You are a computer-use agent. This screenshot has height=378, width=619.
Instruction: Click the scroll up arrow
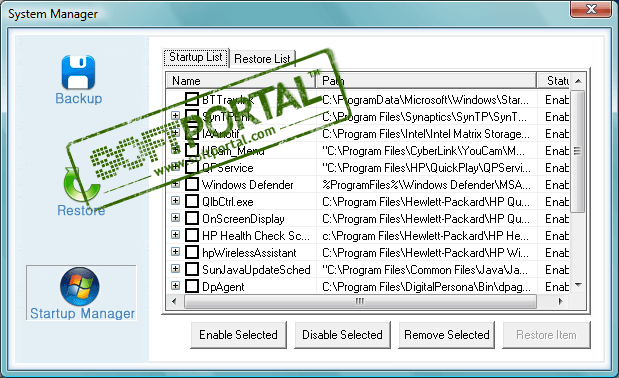(x=578, y=81)
